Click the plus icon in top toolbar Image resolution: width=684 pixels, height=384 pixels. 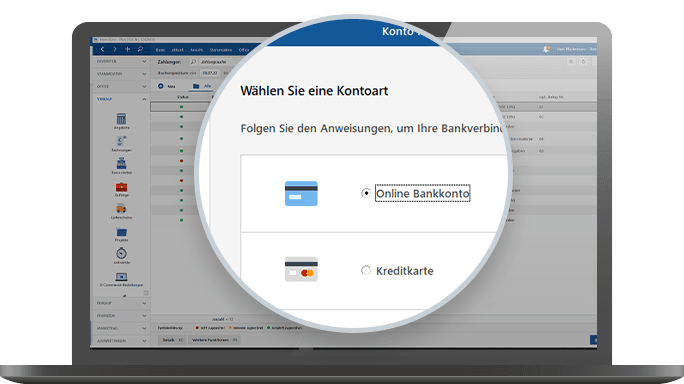point(127,49)
